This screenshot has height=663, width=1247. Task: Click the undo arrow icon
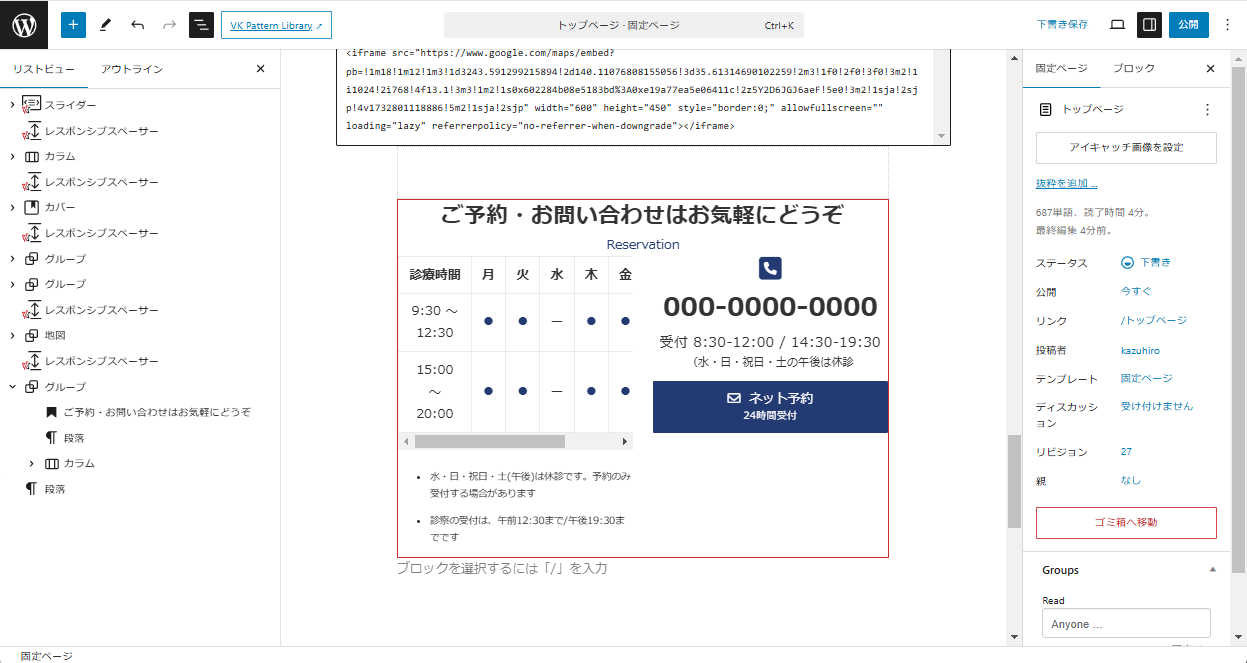138,25
